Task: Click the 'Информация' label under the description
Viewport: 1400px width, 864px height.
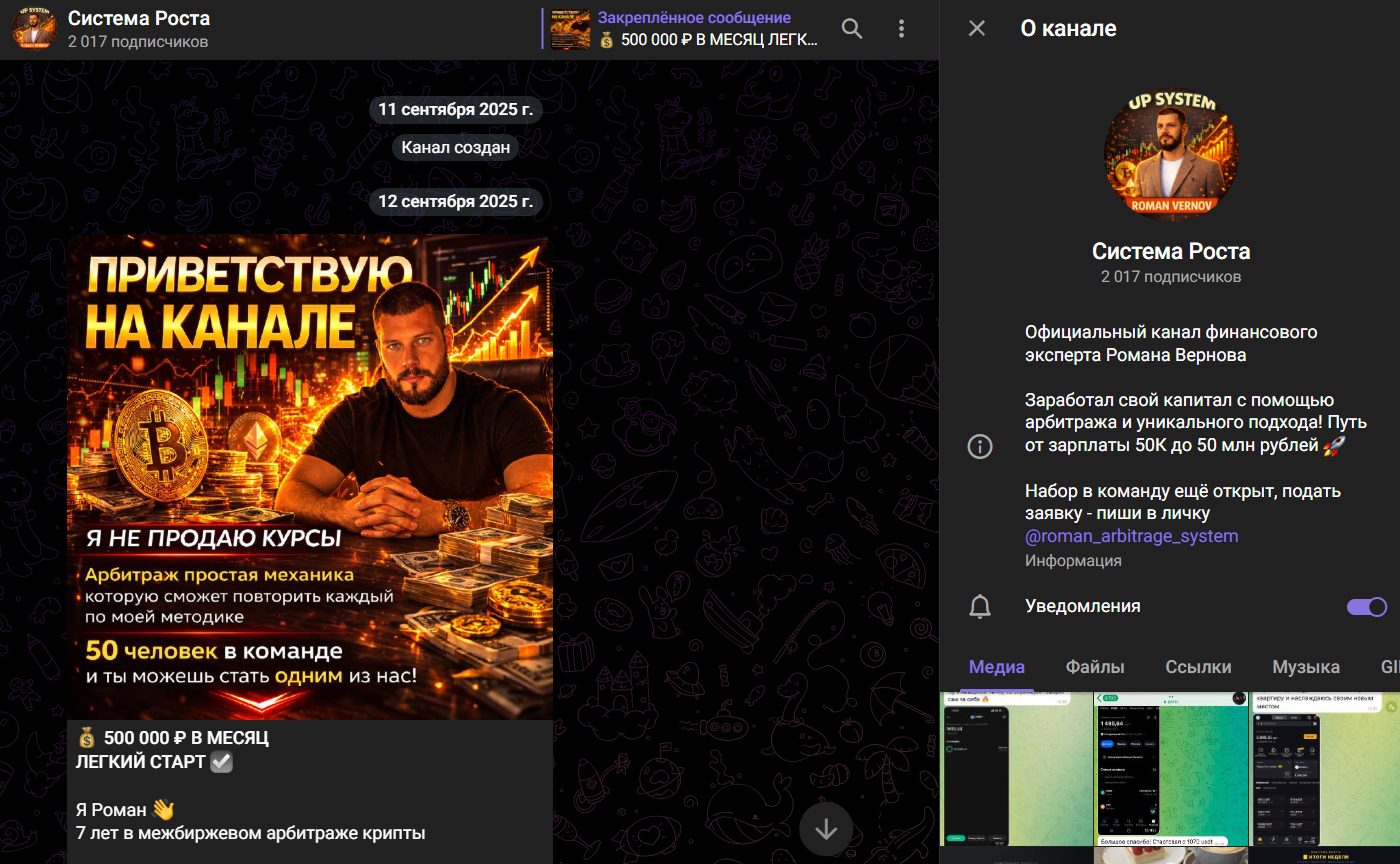Action: pos(1073,561)
